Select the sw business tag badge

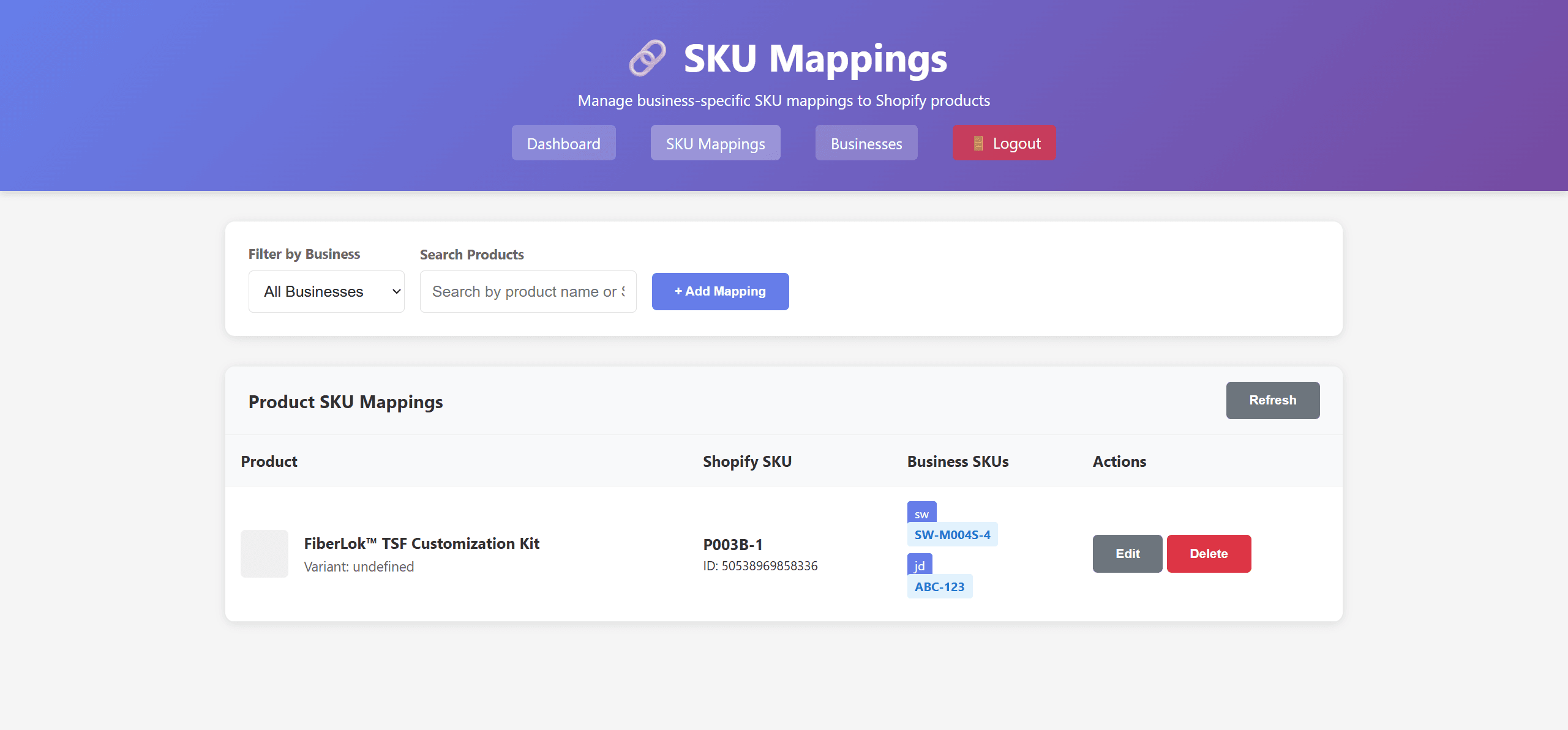pyautogui.click(x=921, y=513)
